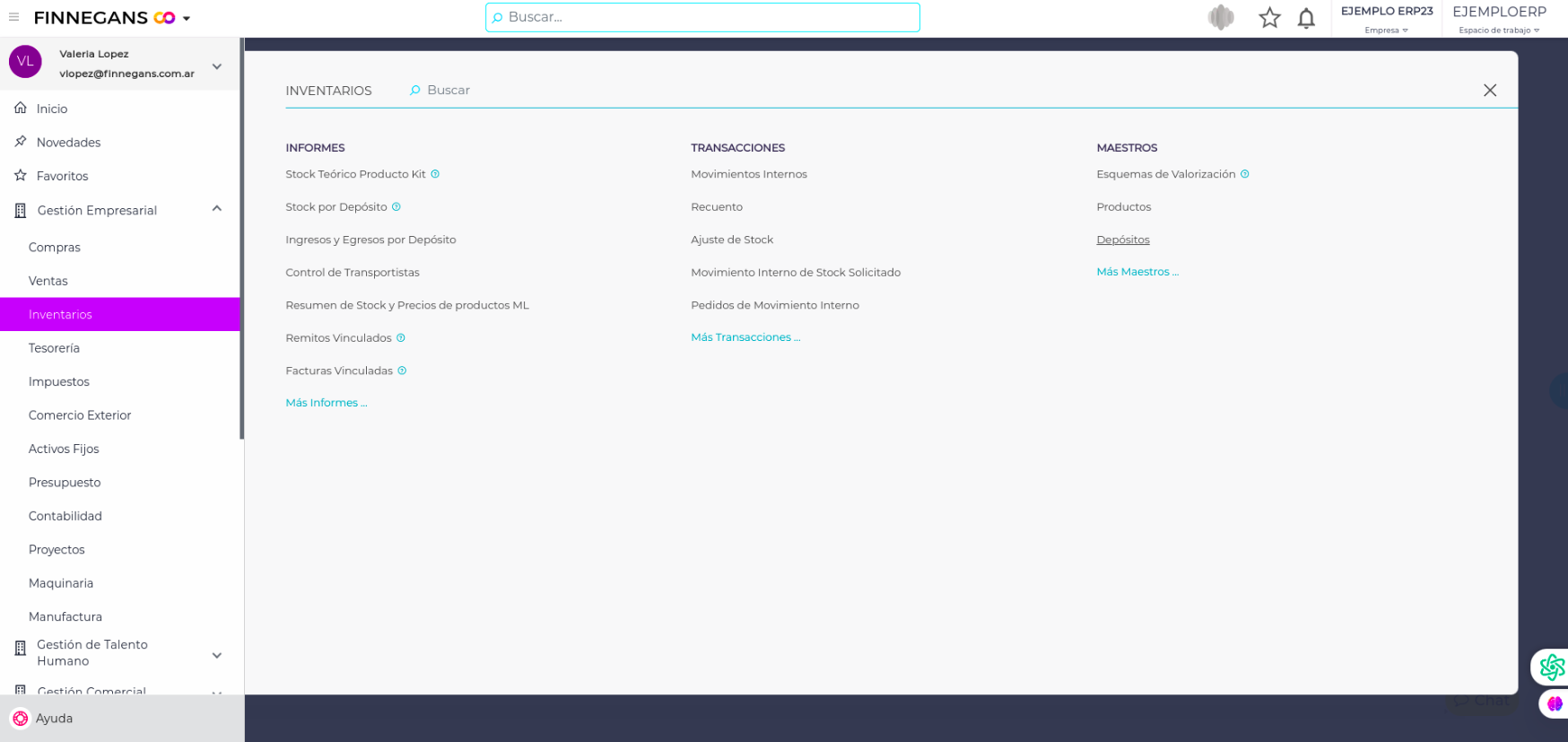Screen dimensions: 1568x742
Task: Open Stock Teórico Producto Kit report
Action: pos(355,174)
